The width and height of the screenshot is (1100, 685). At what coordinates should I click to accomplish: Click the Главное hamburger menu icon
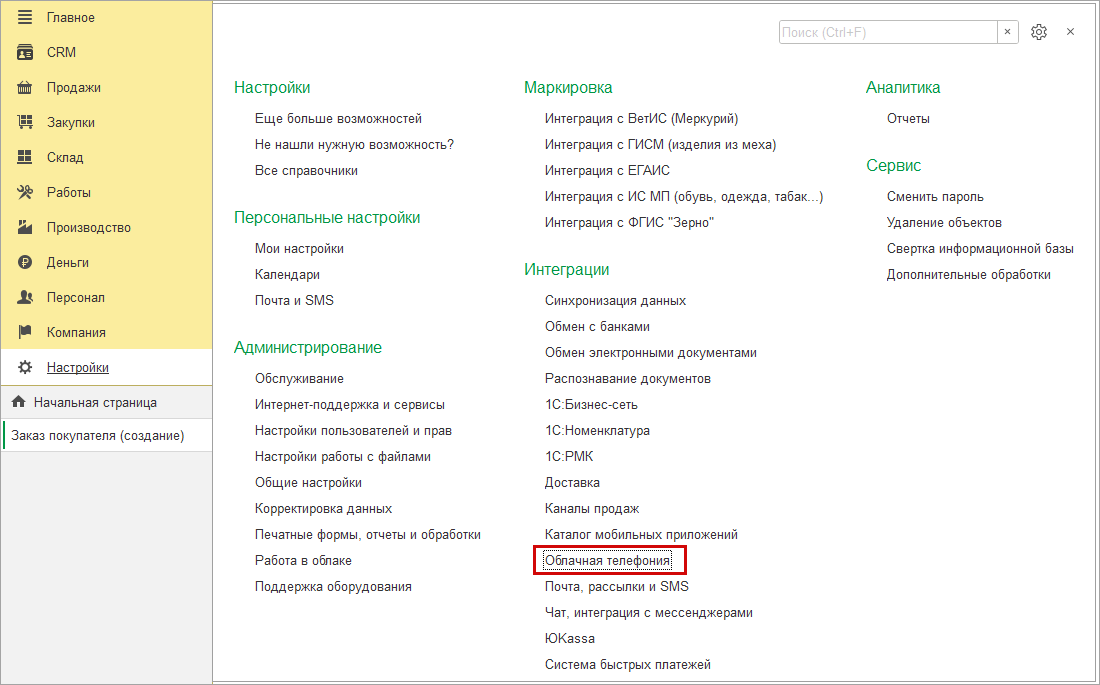pyautogui.click(x=25, y=18)
